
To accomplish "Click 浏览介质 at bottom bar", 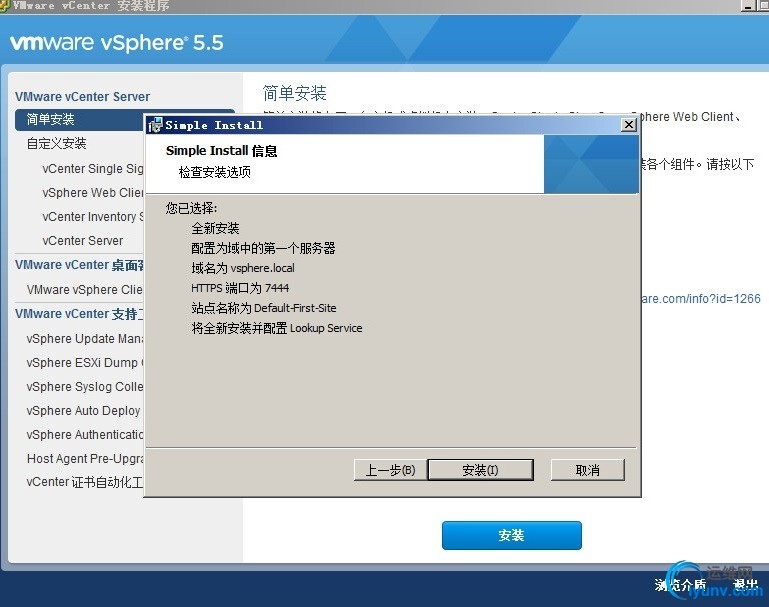I will (x=680, y=584).
